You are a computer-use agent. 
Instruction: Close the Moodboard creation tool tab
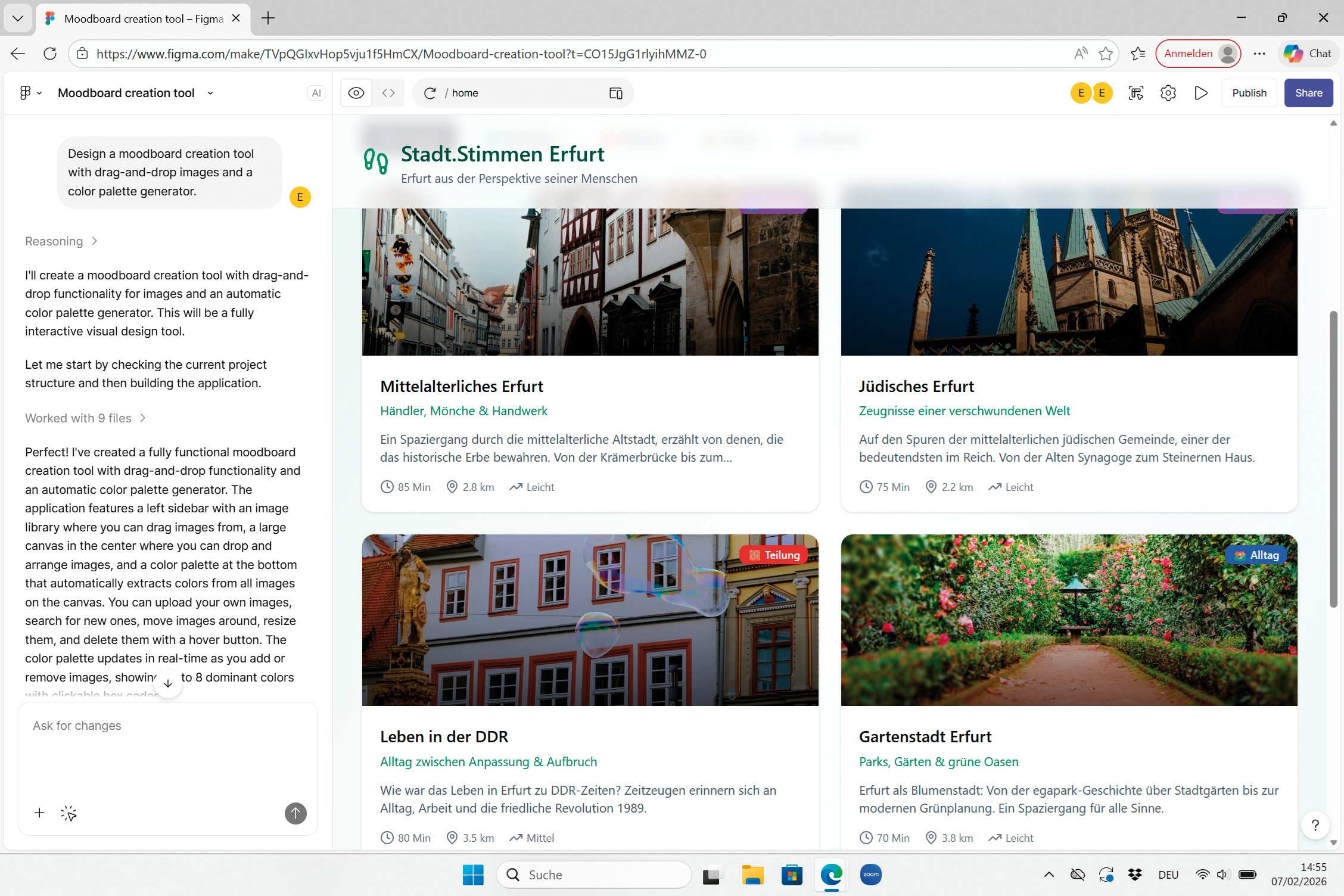(x=236, y=18)
